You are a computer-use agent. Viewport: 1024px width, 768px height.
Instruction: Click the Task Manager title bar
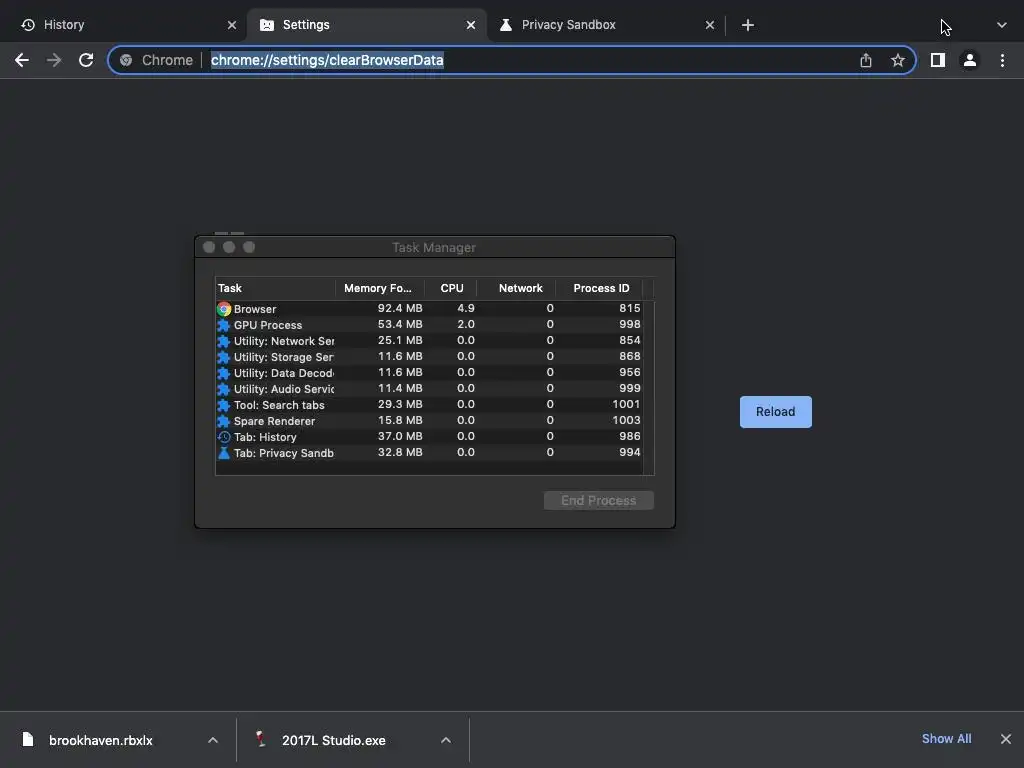coord(434,247)
